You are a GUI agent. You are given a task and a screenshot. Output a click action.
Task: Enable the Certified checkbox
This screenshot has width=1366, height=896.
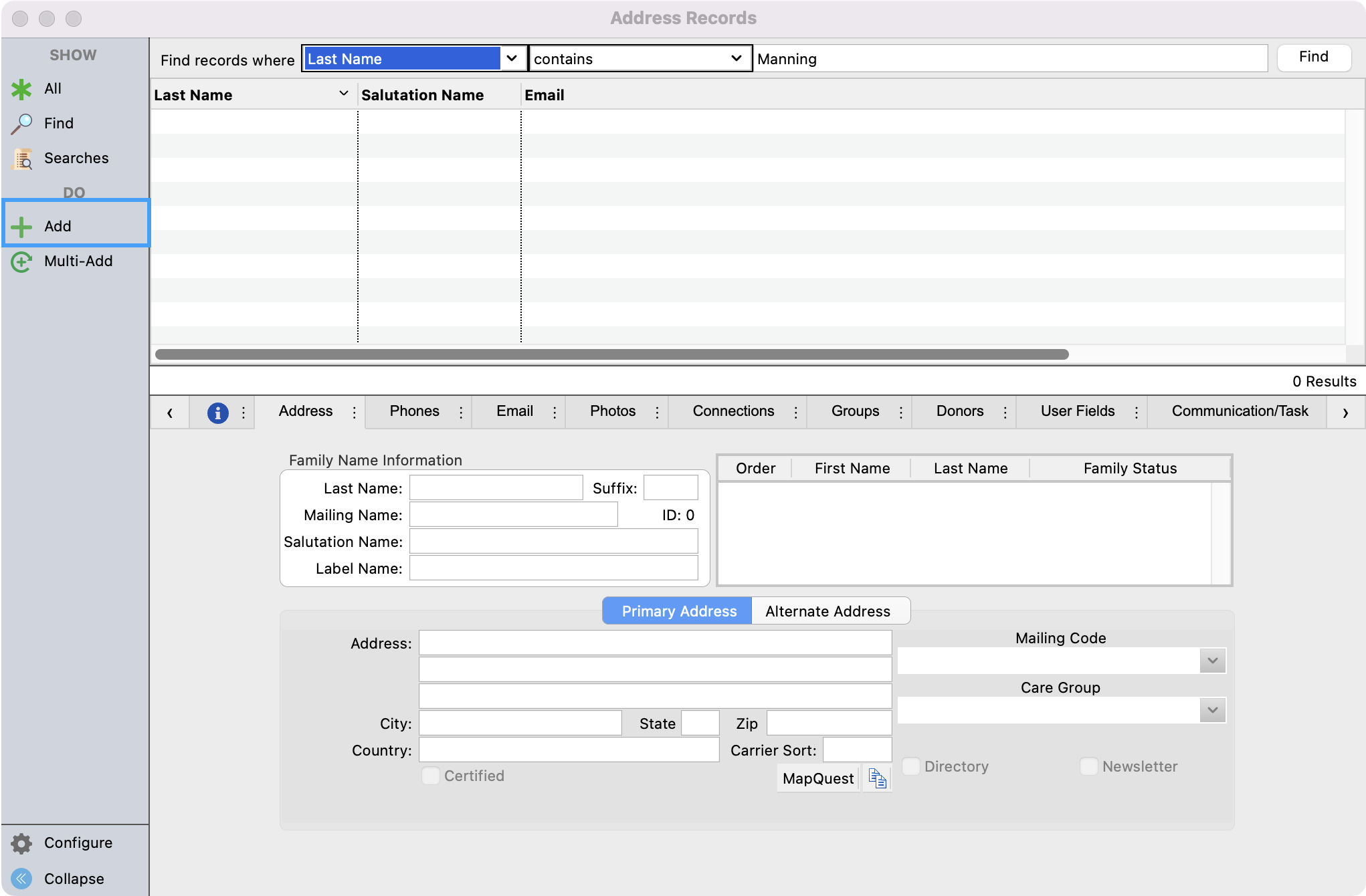pyautogui.click(x=431, y=776)
